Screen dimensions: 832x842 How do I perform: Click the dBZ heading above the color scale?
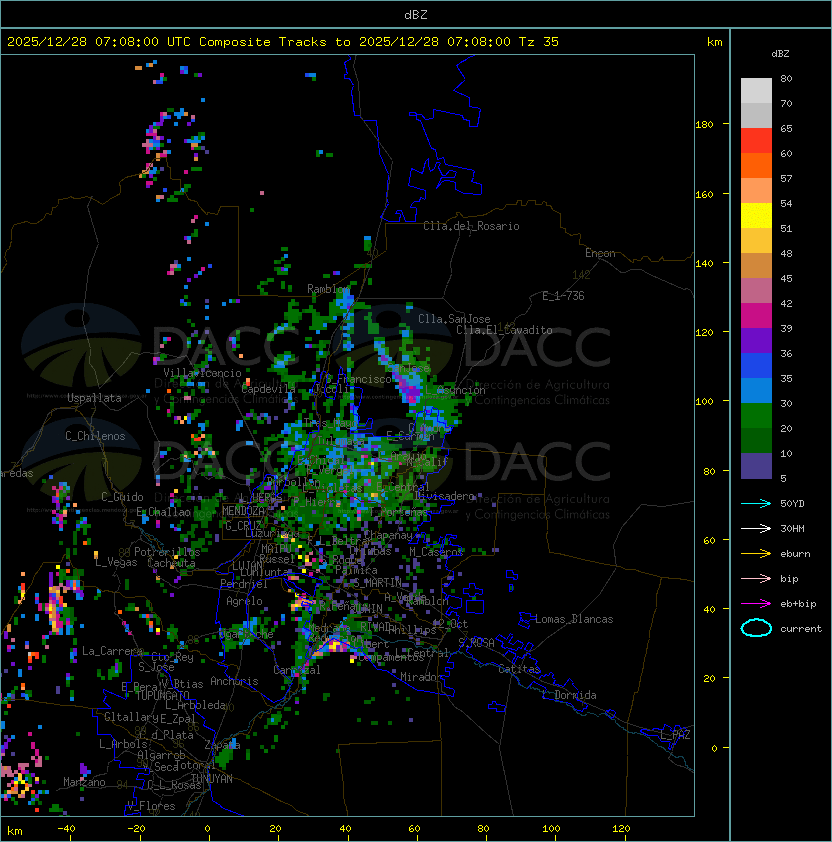[x=780, y=54]
